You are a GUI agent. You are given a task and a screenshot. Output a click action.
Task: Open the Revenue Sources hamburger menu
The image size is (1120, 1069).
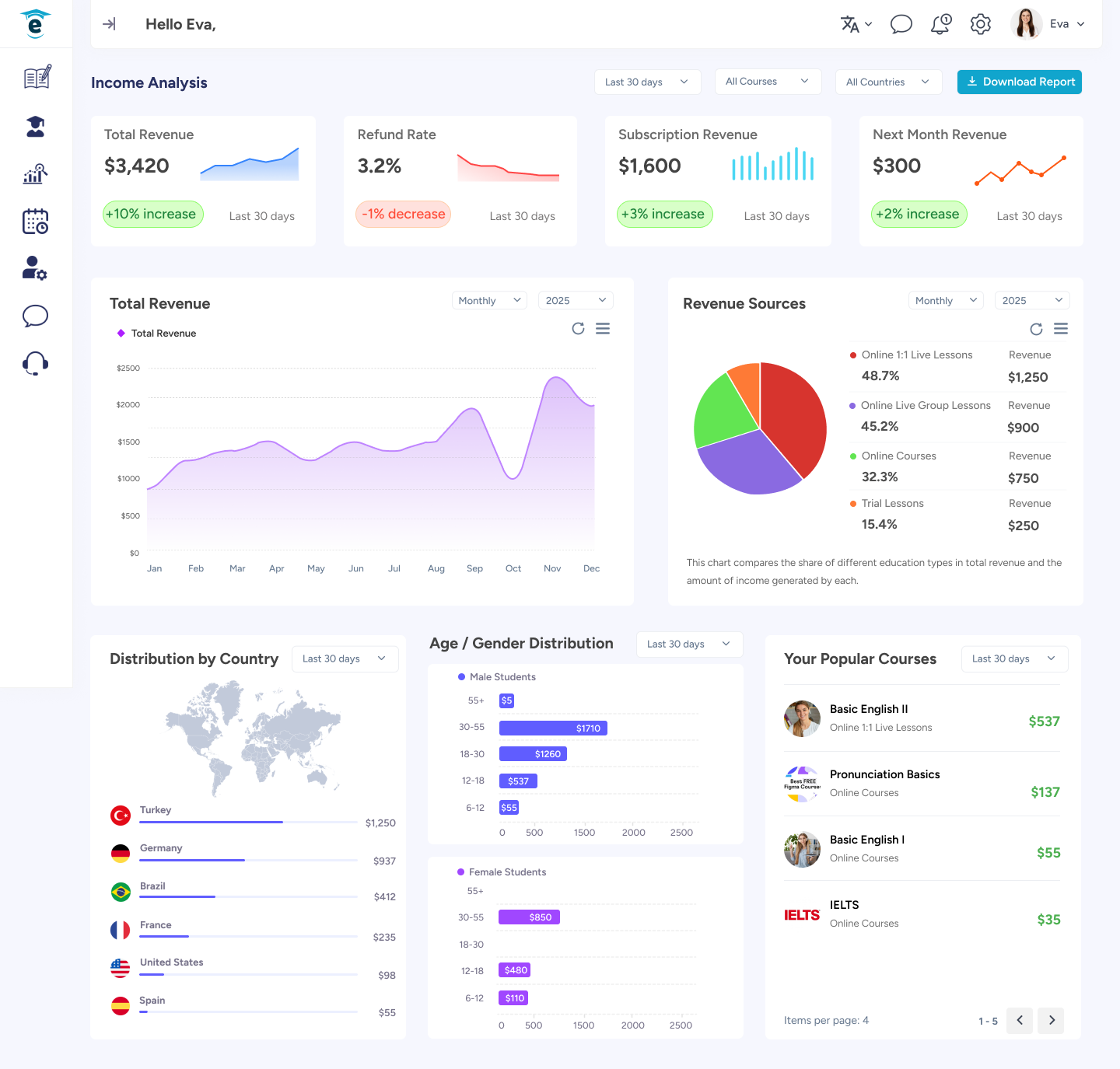(x=1061, y=329)
